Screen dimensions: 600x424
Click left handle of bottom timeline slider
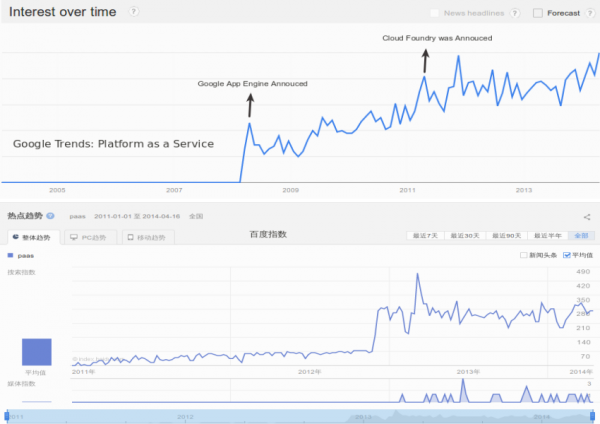7,416
